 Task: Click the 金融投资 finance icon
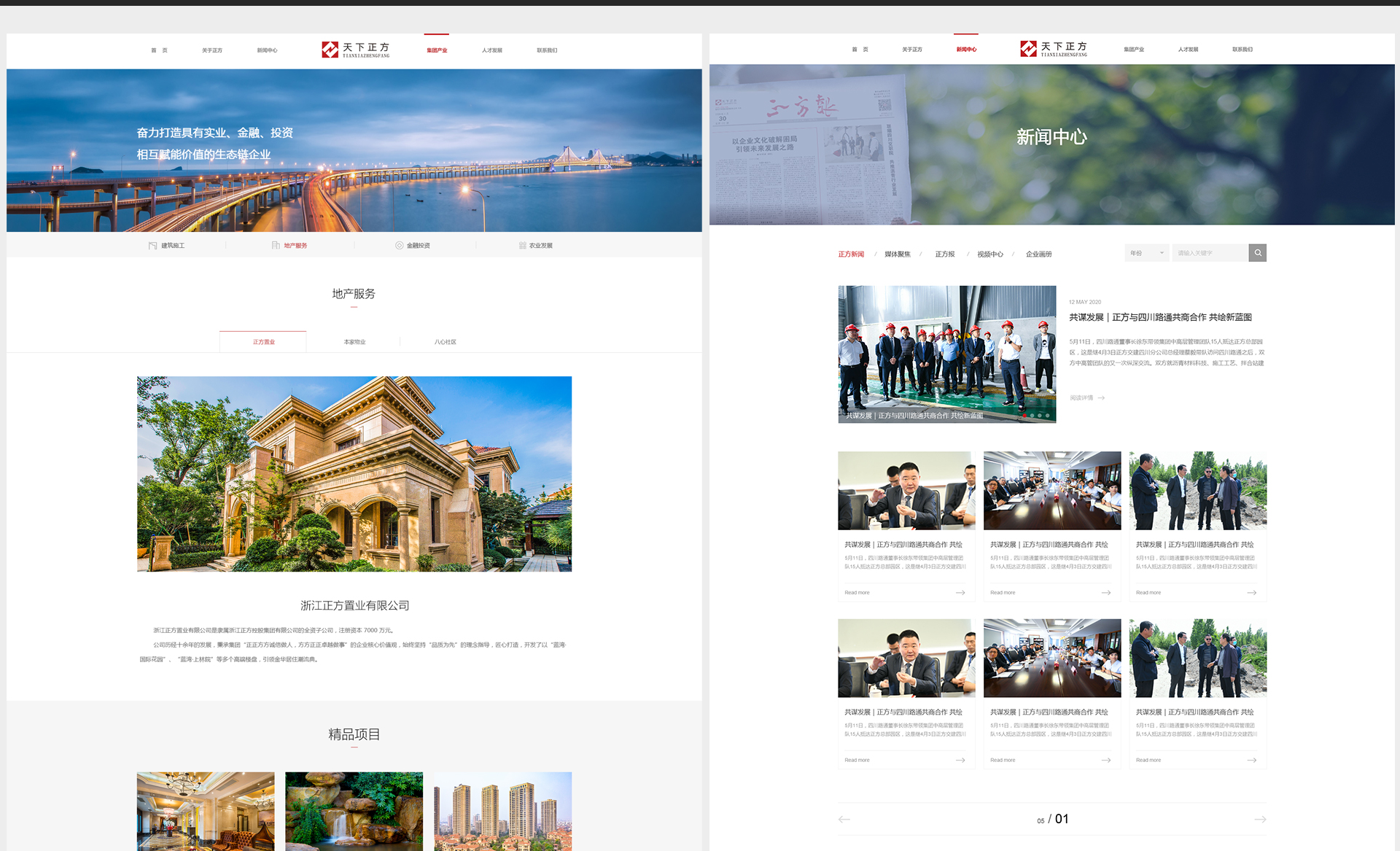[x=399, y=246]
